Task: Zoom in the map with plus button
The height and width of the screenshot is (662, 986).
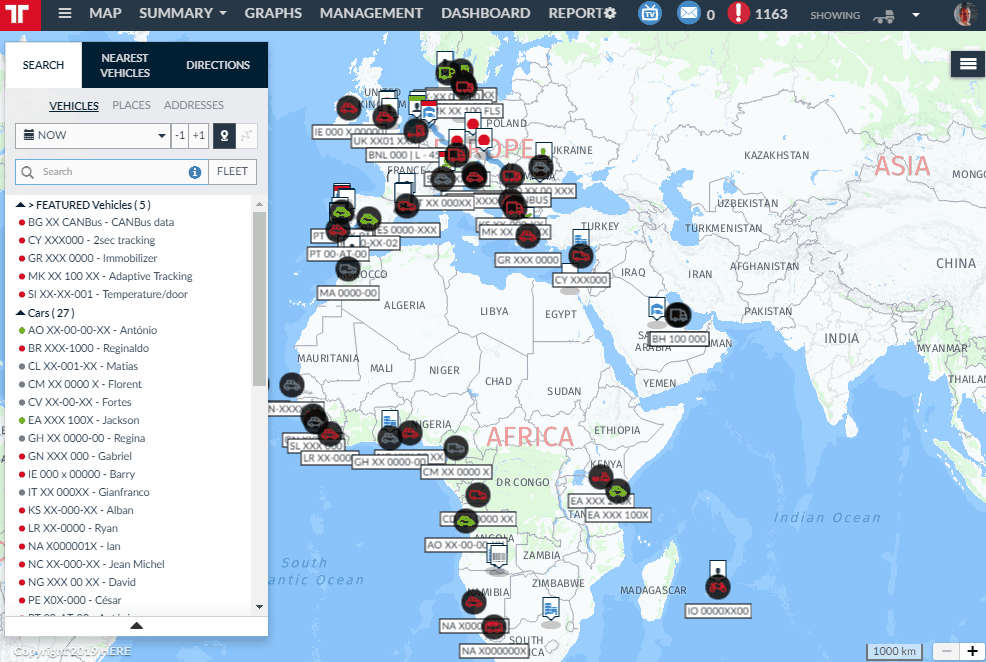Action: click(x=971, y=651)
